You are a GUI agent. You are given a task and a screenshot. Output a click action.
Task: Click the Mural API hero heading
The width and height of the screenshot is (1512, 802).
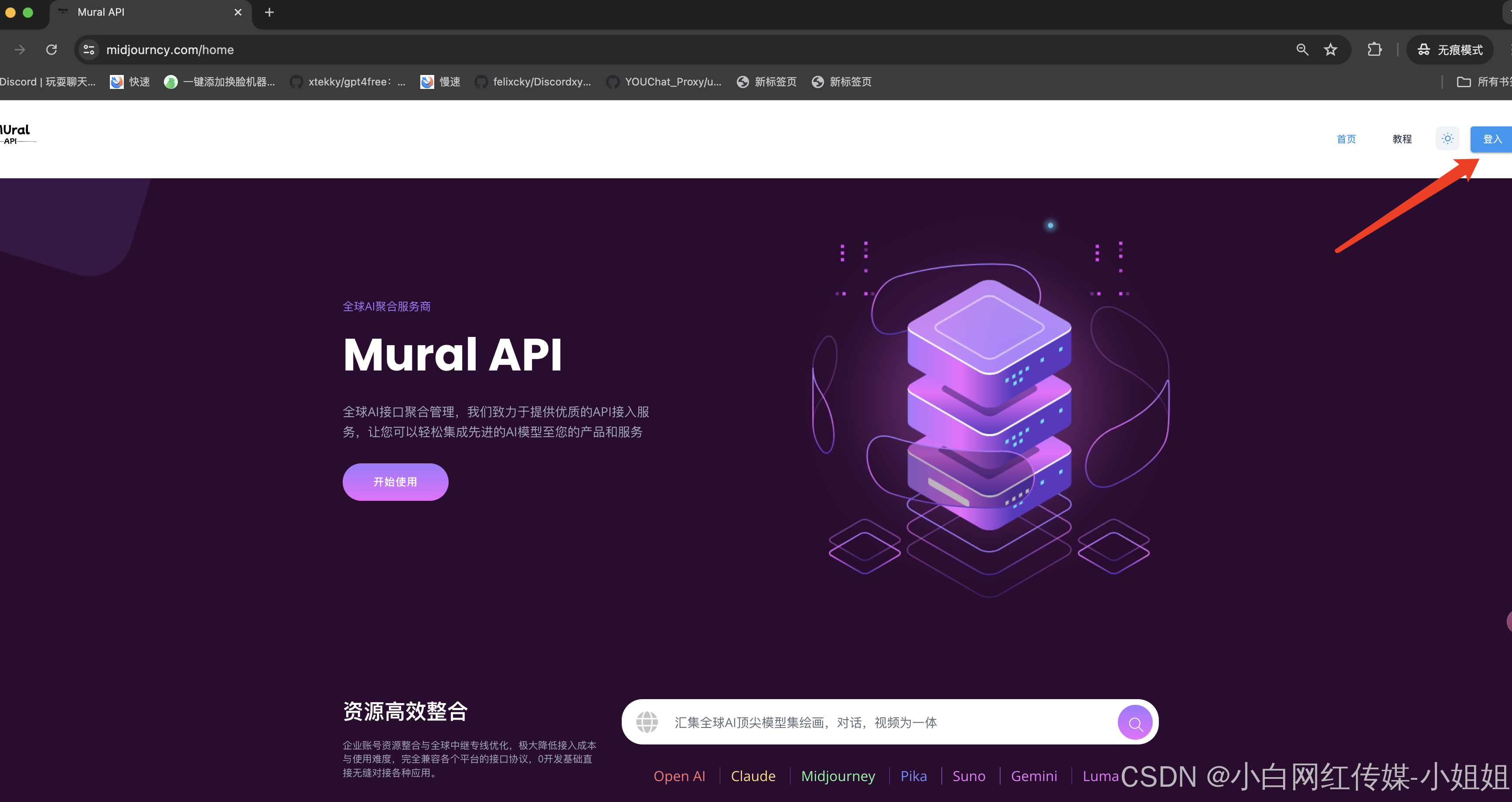tap(453, 355)
